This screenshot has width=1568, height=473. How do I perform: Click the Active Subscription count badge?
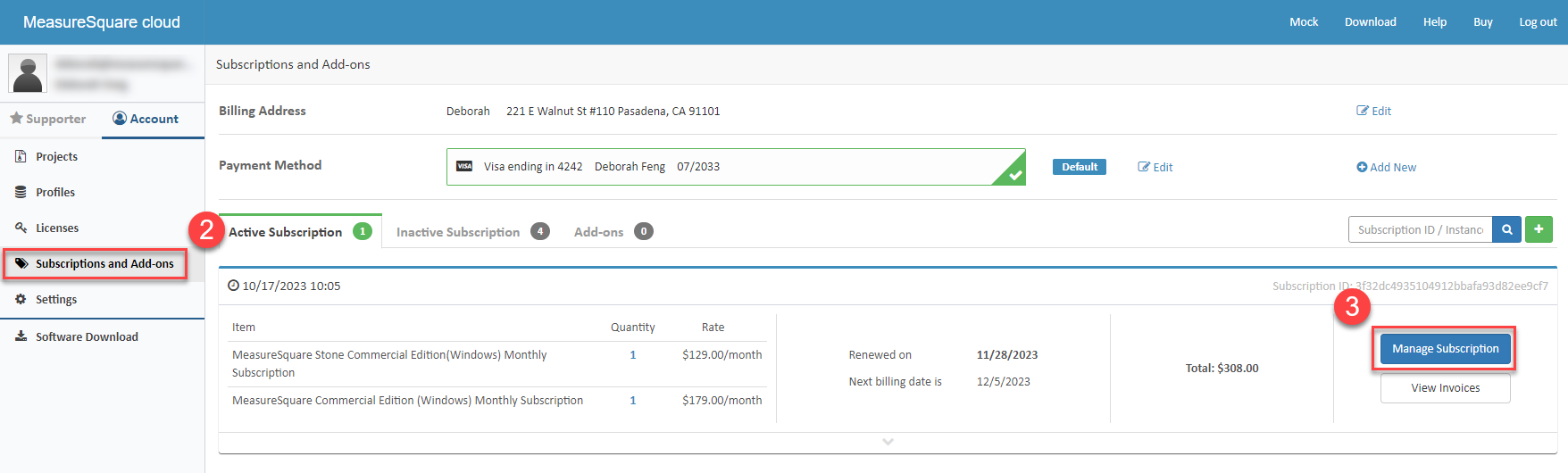tap(363, 231)
